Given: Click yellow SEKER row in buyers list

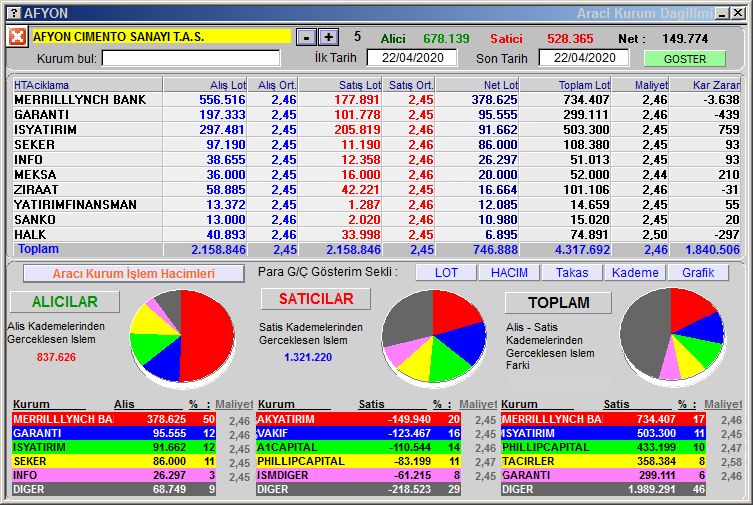Looking at the screenshot, I should point(114,461).
